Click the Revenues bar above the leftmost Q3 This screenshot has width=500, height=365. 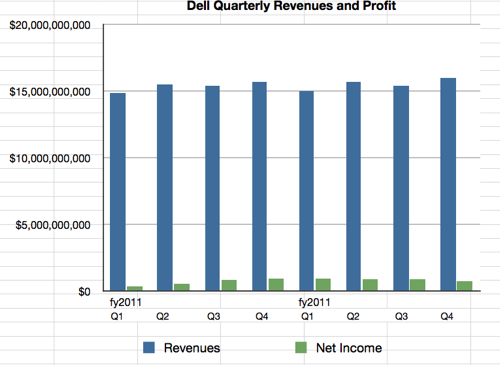pos(212,188)
